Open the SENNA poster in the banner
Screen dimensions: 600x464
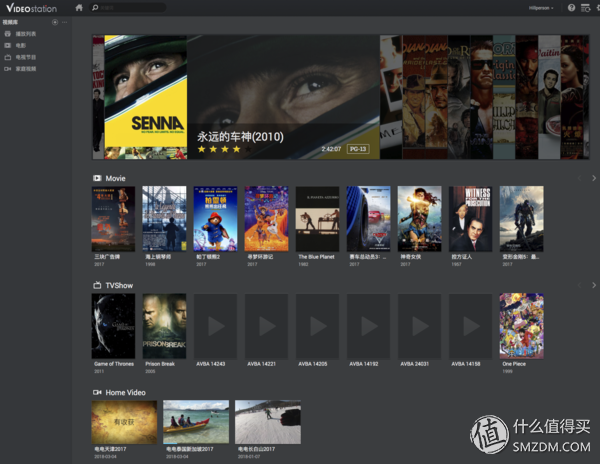coord(145,97)
